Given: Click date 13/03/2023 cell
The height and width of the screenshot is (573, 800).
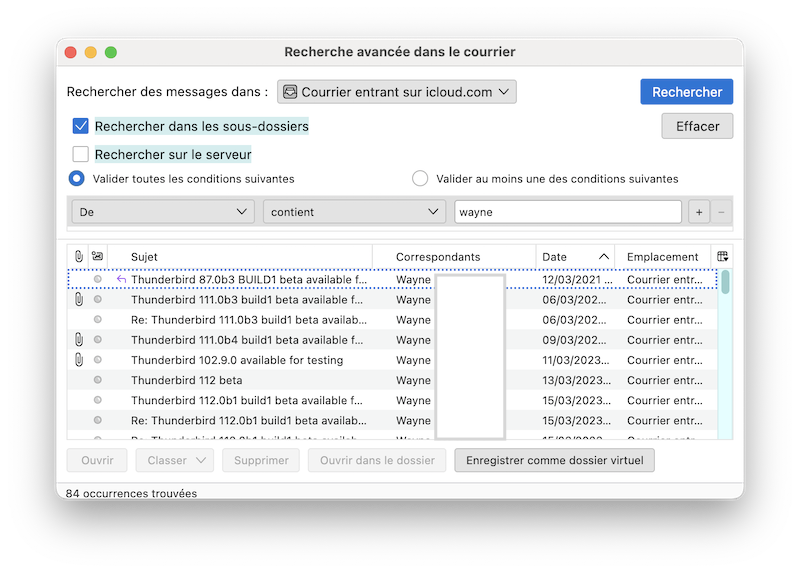Looking at the screenshot, I should [x=576, y=380].
